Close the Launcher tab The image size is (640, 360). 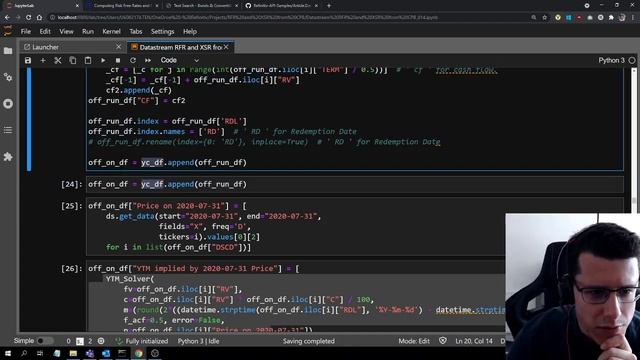point(118,47)
